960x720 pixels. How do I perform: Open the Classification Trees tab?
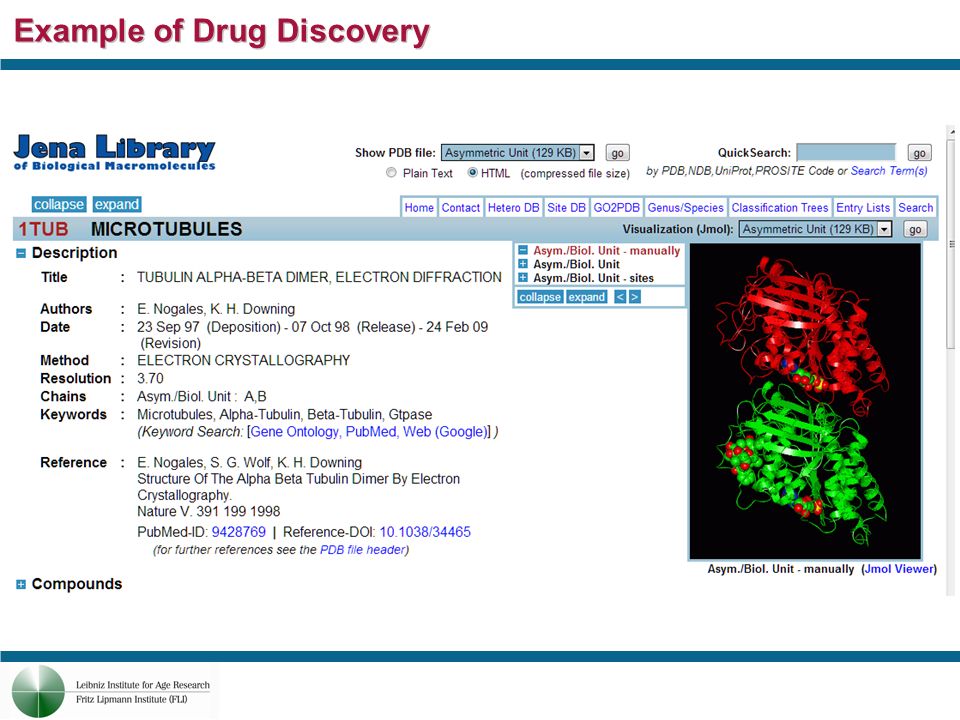click(780, 208)
